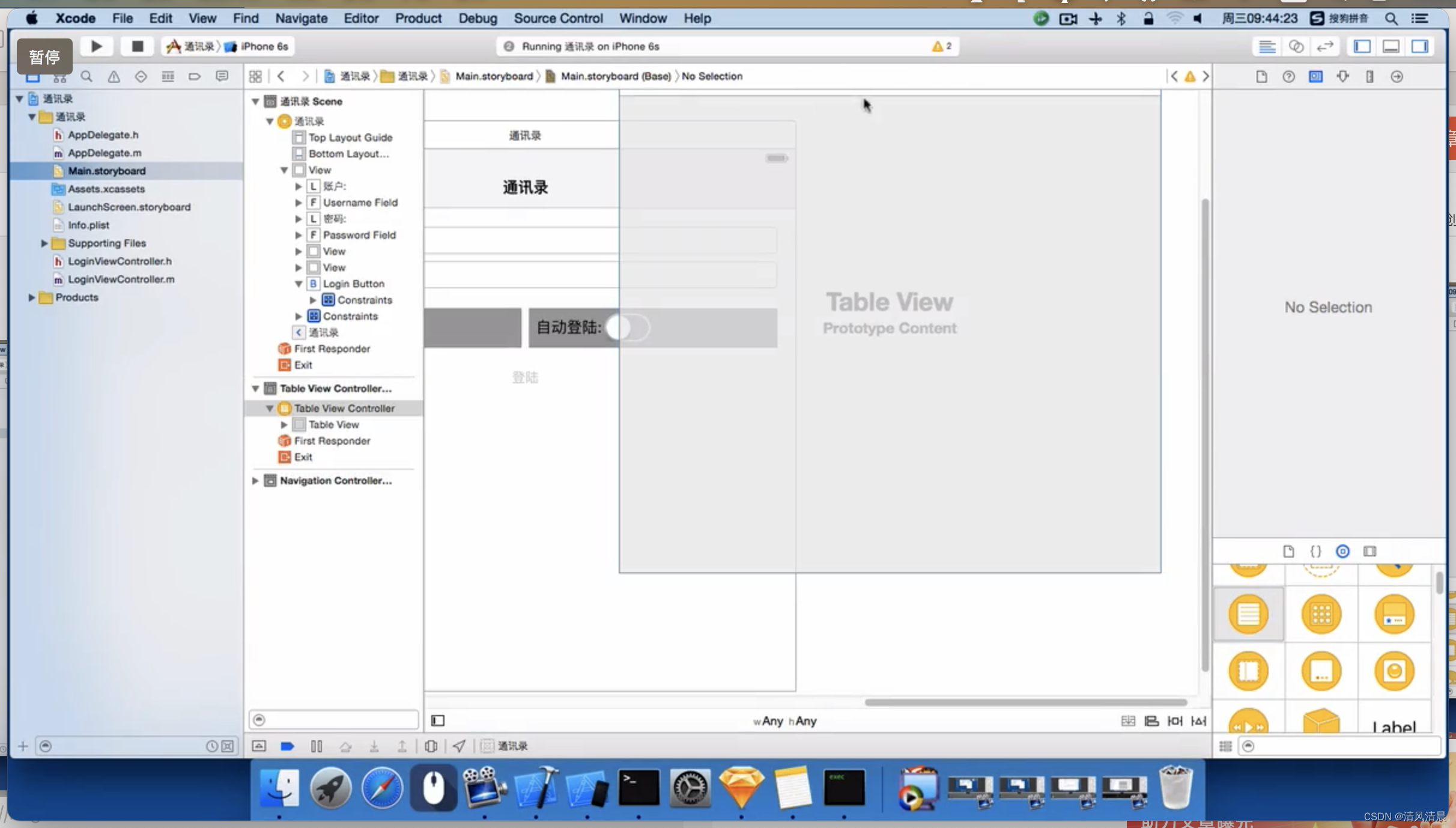
Task: Show the Standard editor
Action: 1267,46
